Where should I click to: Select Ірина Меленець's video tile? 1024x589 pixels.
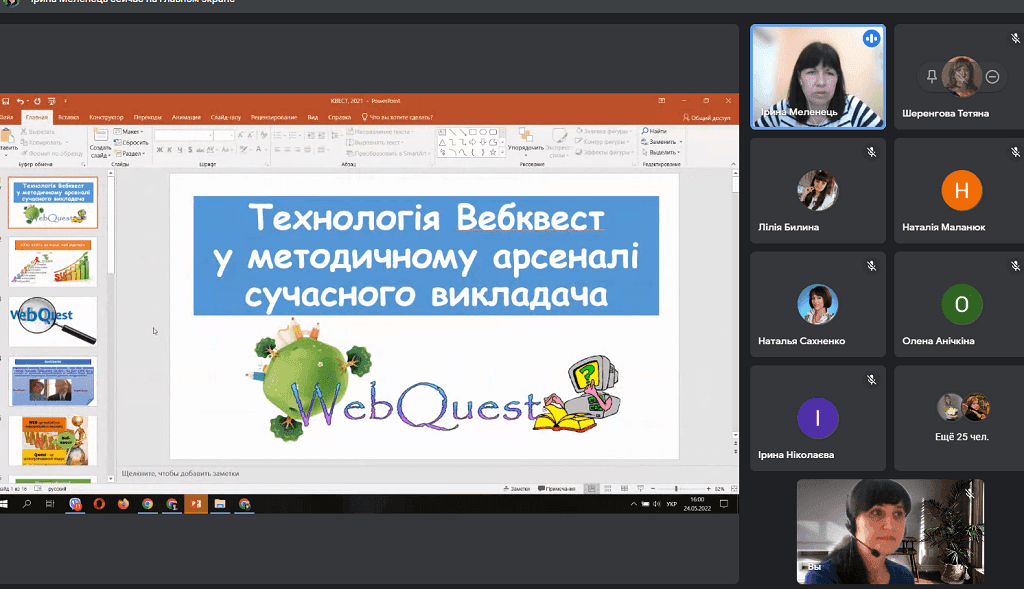[x=818, y=76]
